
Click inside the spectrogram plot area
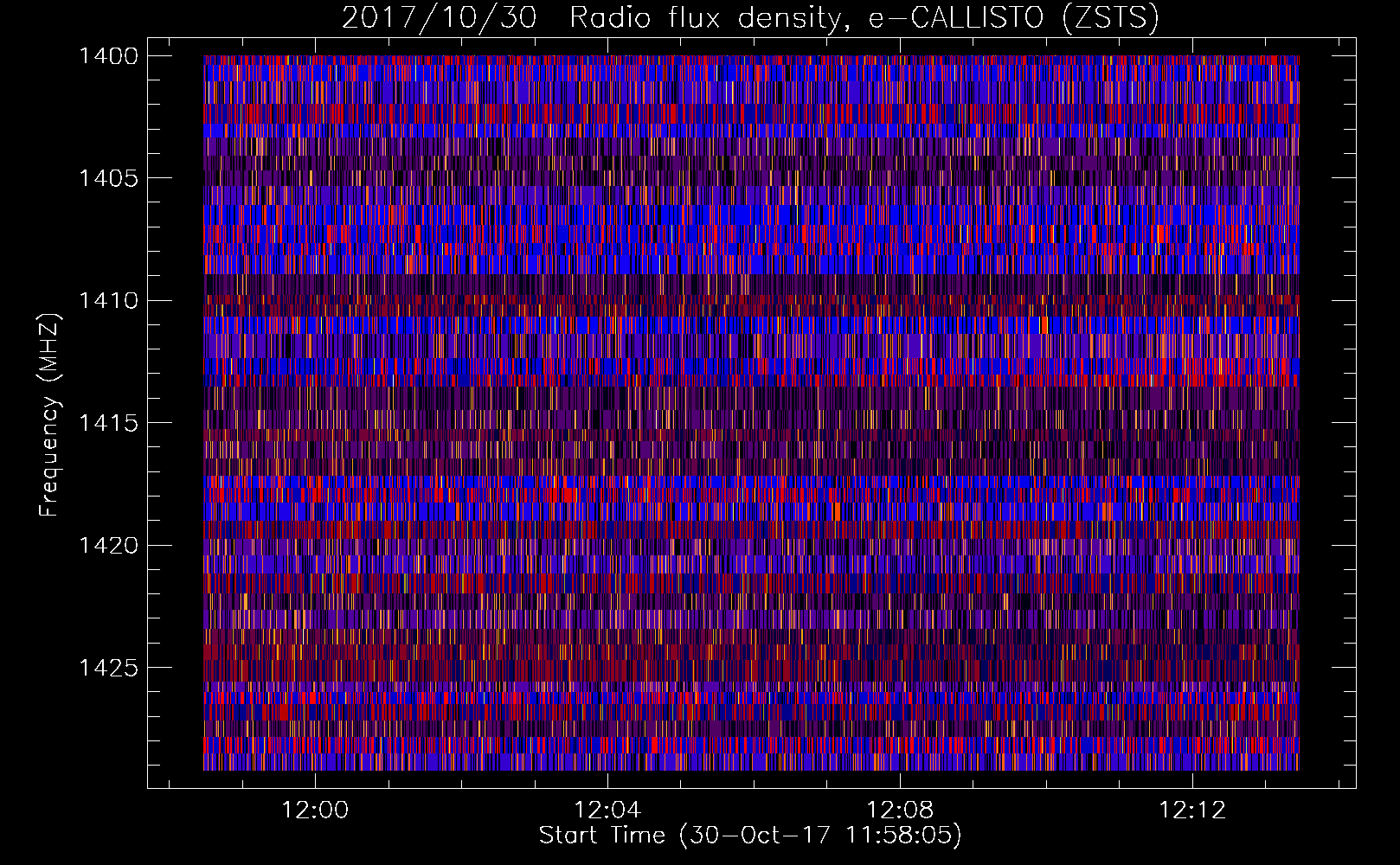(751, 413)
